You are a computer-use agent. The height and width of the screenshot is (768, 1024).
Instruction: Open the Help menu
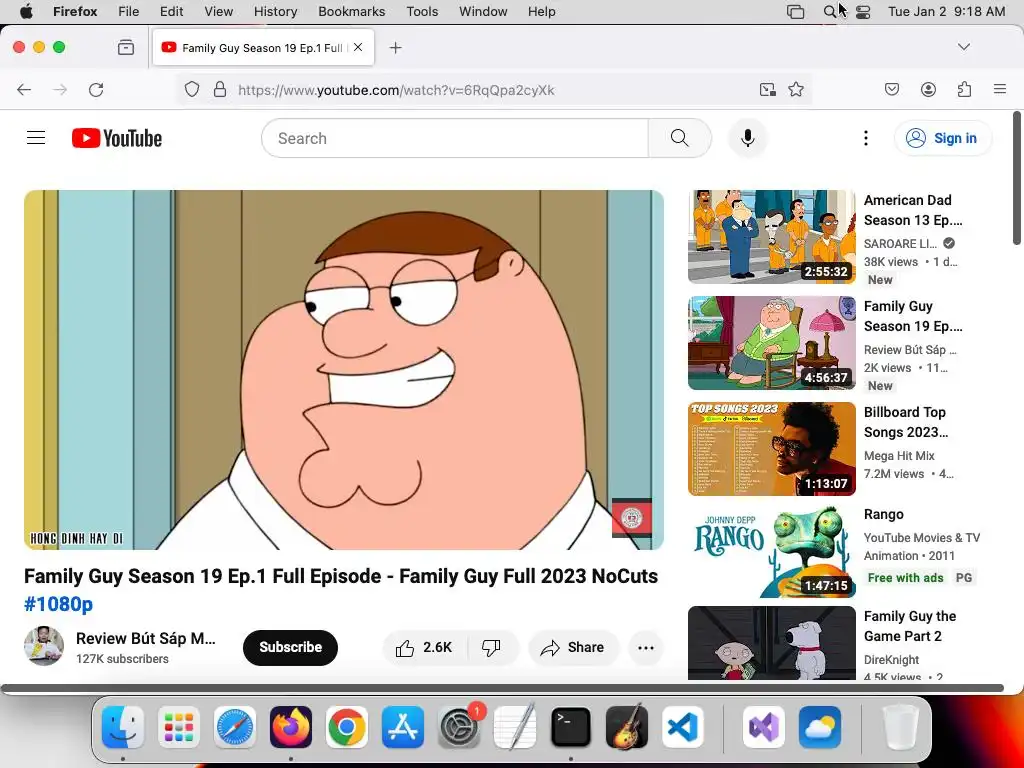click(x=541, y=12)
